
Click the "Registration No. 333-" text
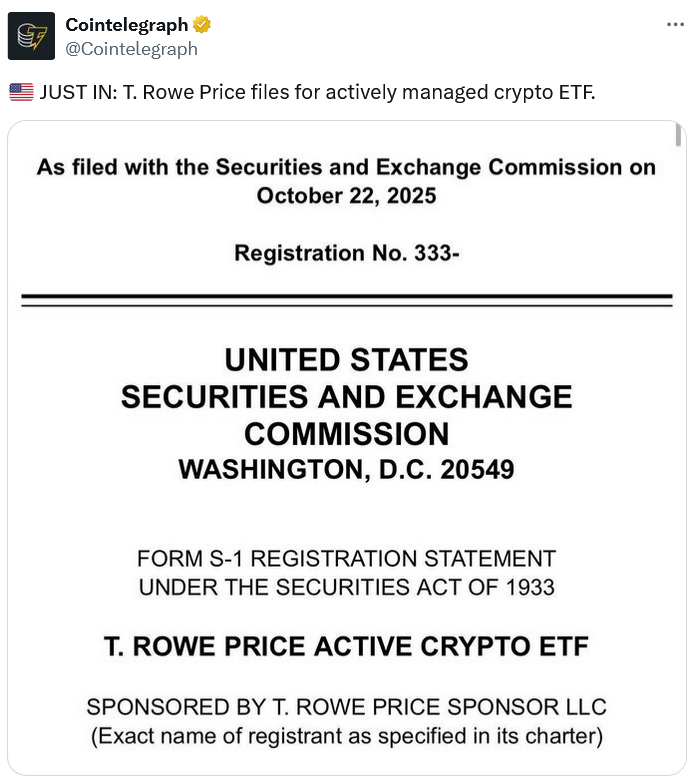point(346,253)
